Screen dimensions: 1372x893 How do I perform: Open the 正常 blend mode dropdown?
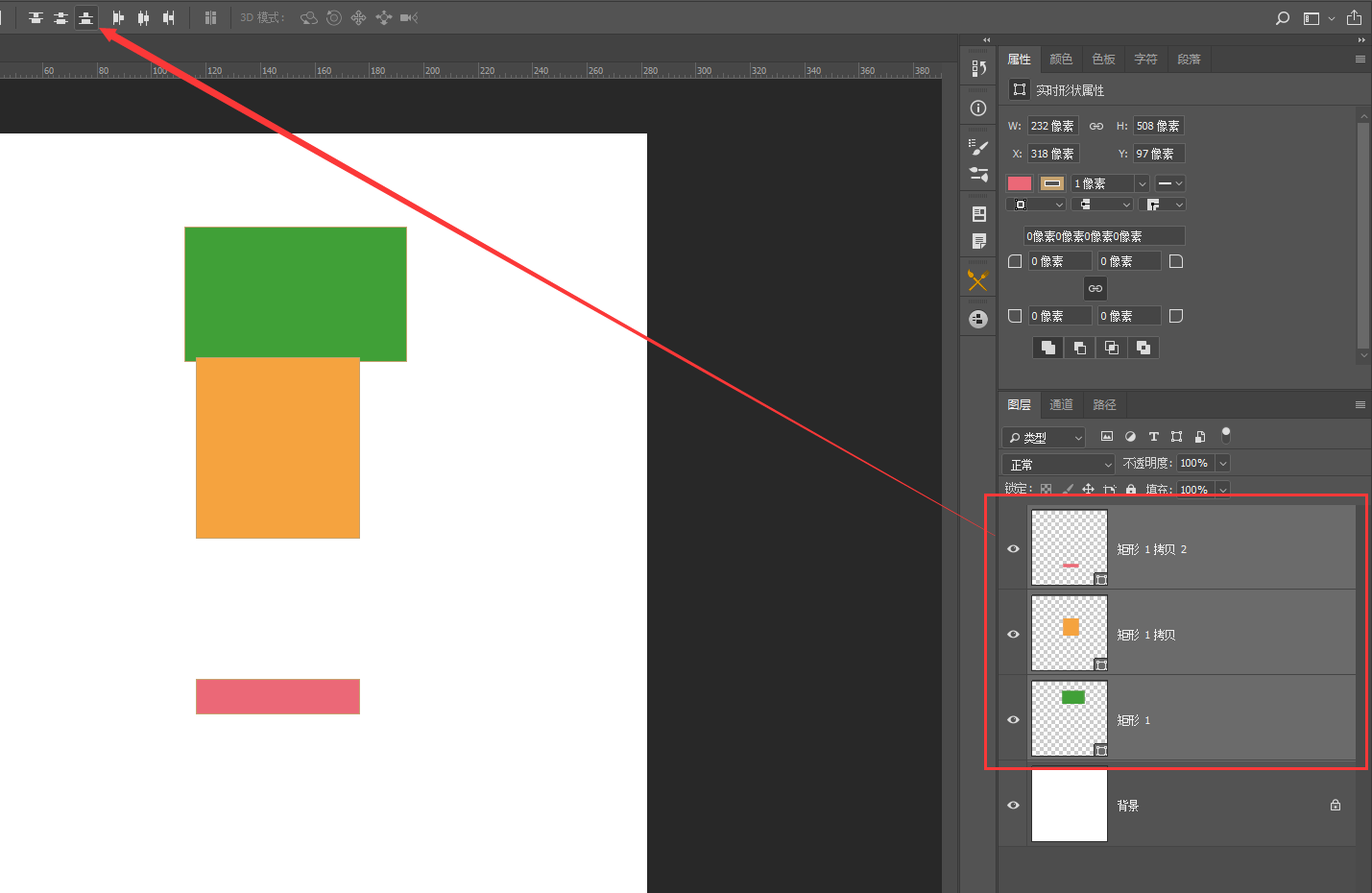click(x=1058, y=465)
